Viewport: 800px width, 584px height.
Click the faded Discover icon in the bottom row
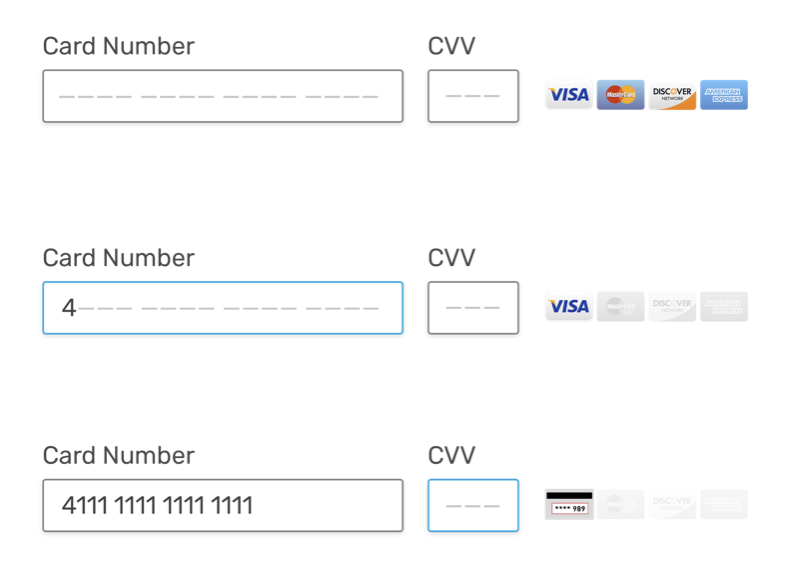[672, 504]
